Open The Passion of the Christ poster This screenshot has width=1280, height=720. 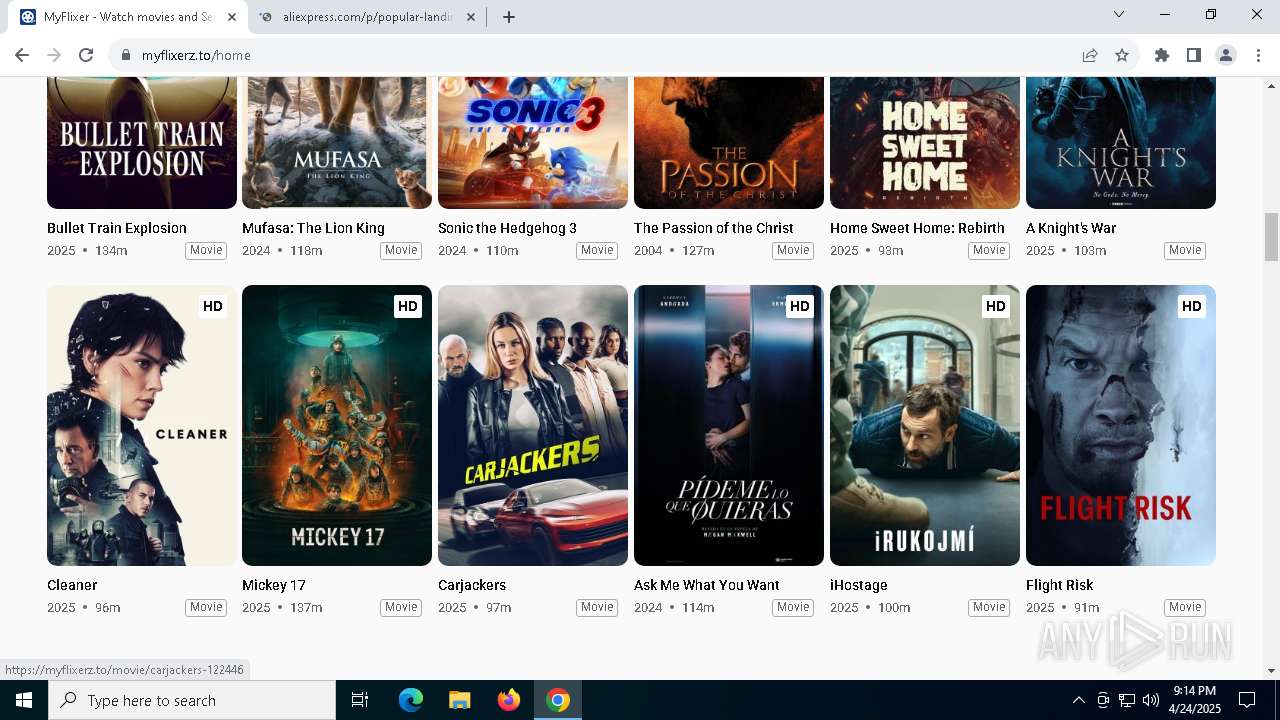(729, 142)
